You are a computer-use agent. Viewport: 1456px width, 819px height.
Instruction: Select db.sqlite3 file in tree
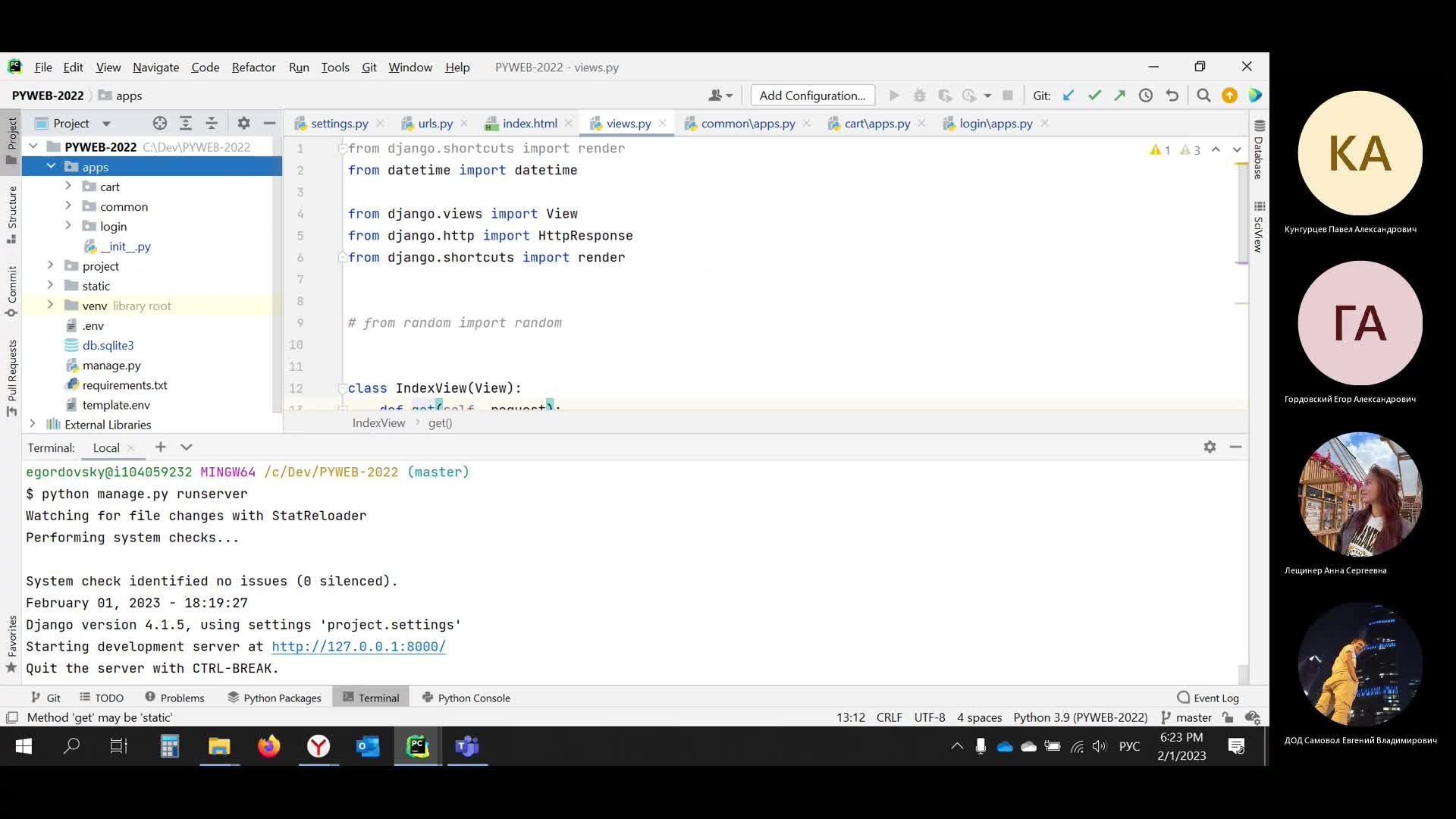pyautogui.click(x=108, y=345)
